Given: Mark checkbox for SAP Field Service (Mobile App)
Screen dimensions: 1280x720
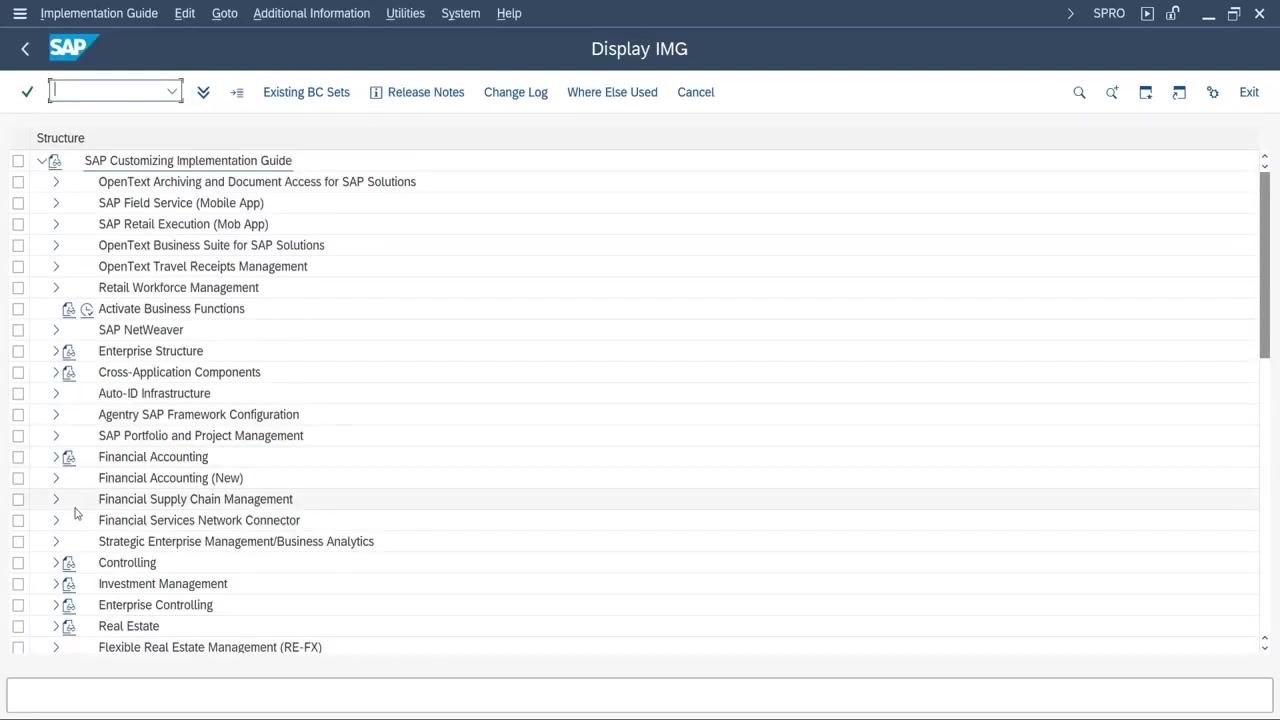Looking at the screenshot, I should point(18,203).
